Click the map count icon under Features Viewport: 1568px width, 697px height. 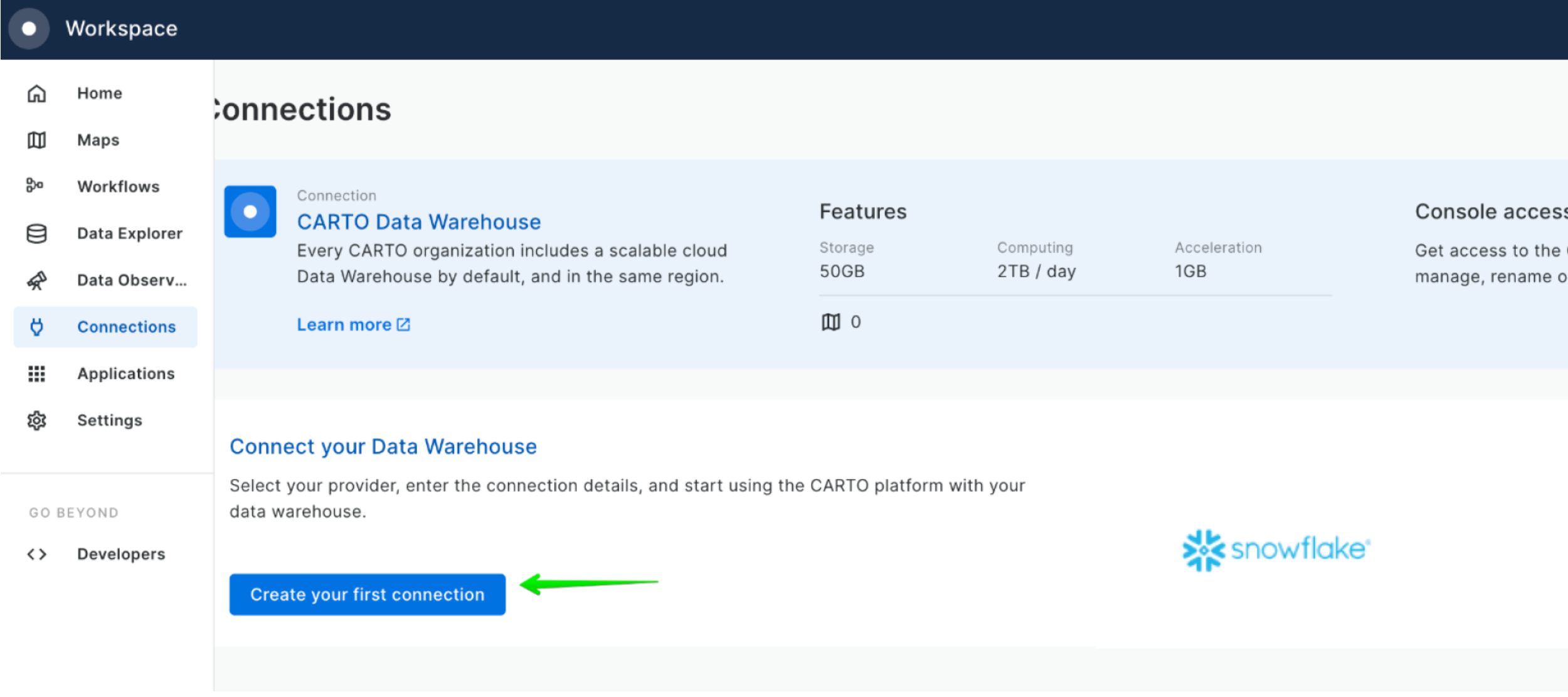coord(830,322)
